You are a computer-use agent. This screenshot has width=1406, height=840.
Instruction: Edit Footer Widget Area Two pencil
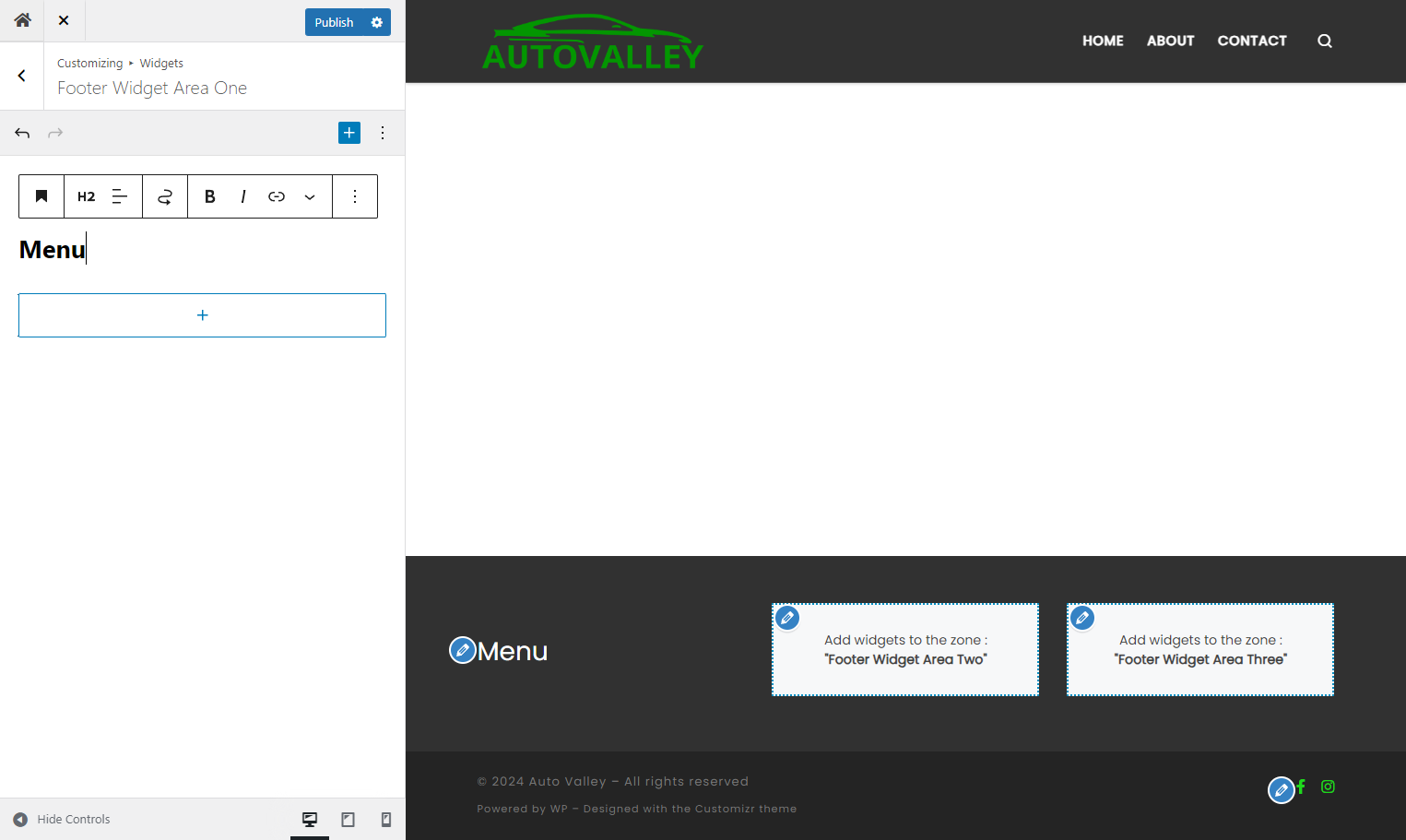pyautogui.click(x=787, y=618)
